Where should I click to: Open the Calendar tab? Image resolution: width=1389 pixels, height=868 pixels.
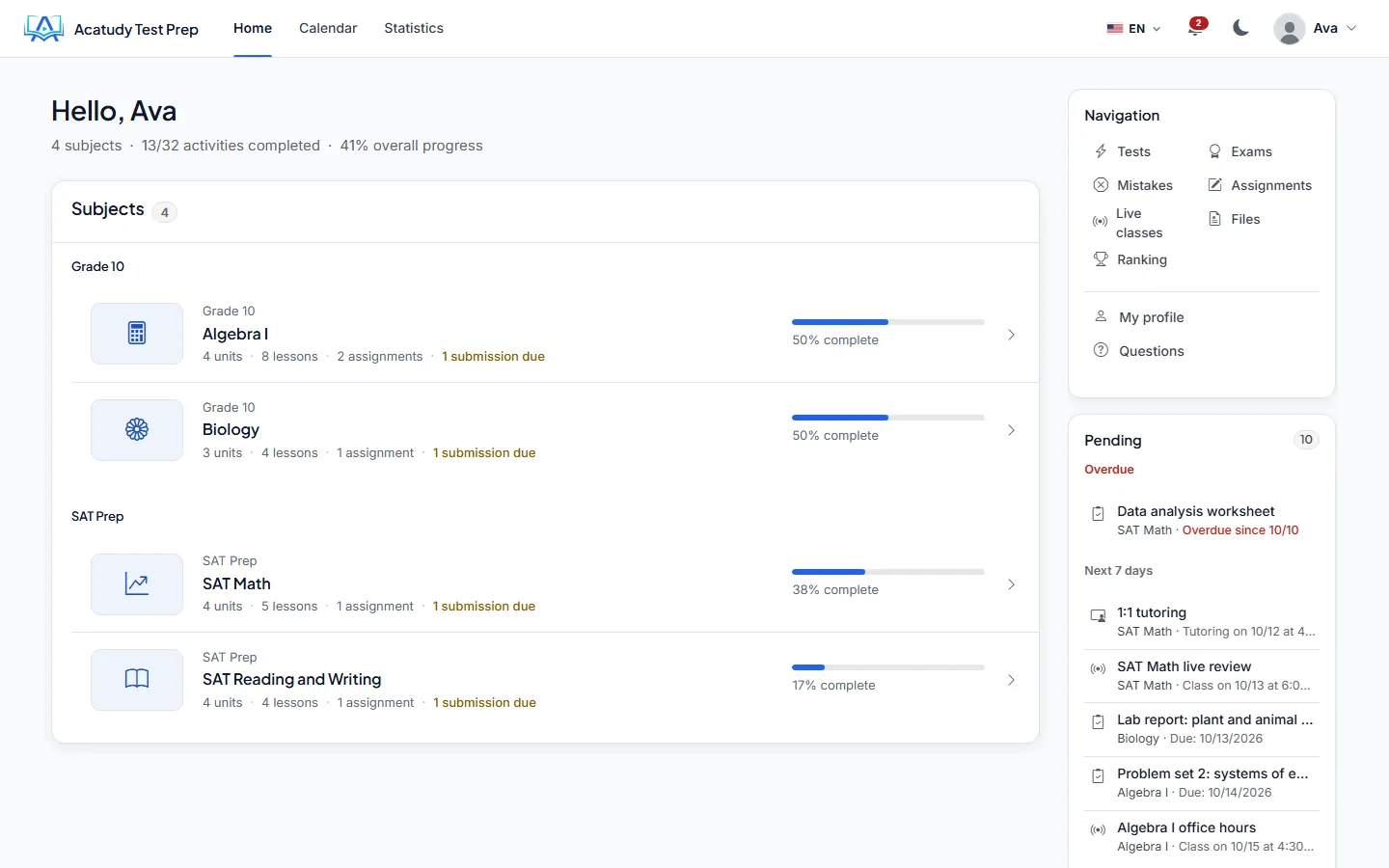tap(328, 28)
